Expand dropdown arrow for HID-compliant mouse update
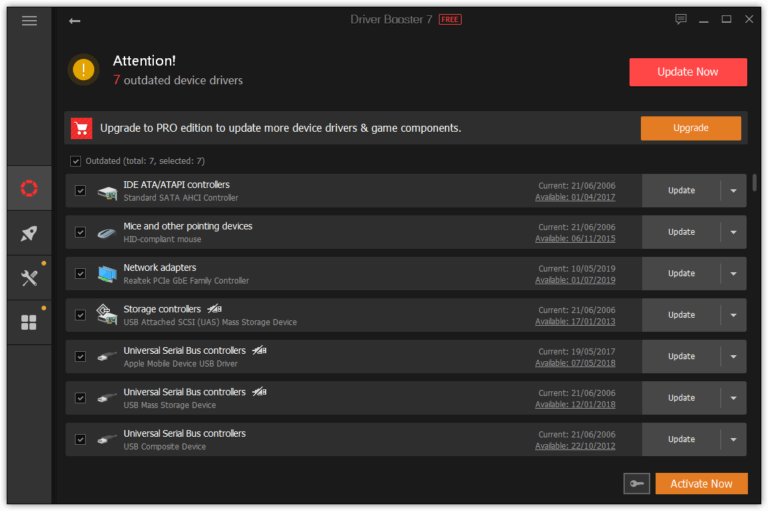This screenshot has height=511, width=768. coord(733,232)
